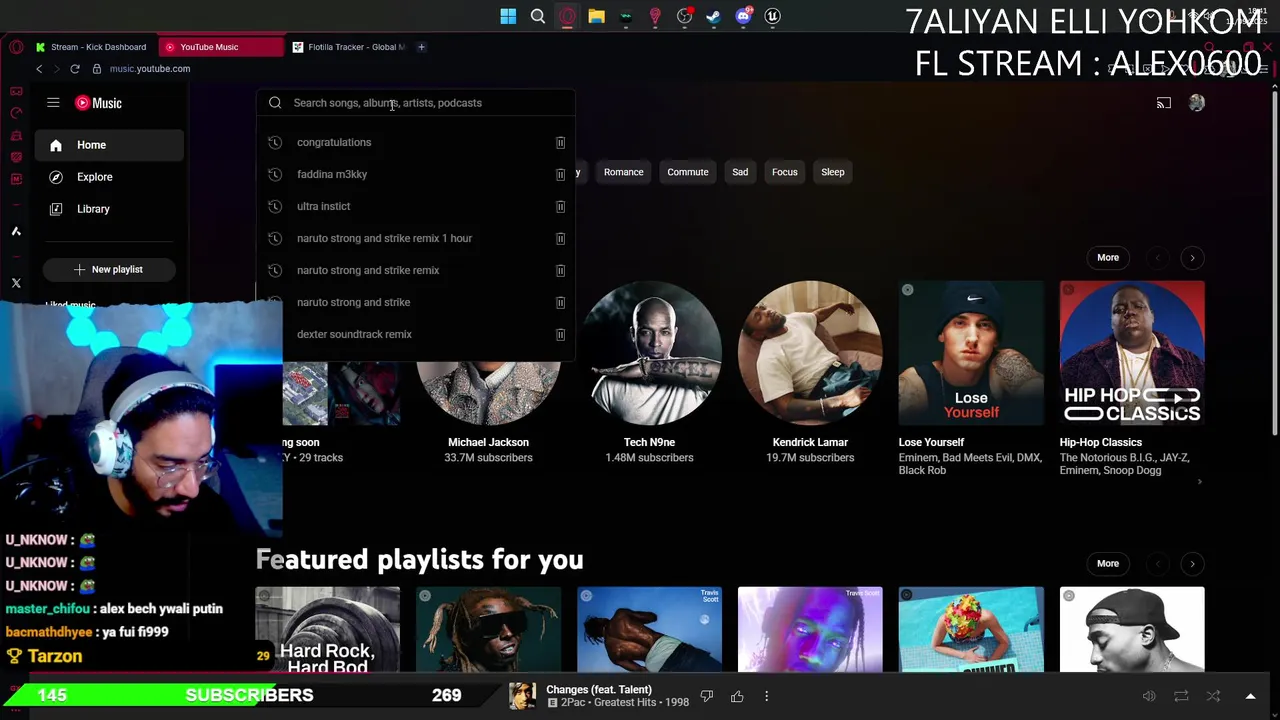
Task: Select the Romance mood chip
Action: (x=623, y=172)
